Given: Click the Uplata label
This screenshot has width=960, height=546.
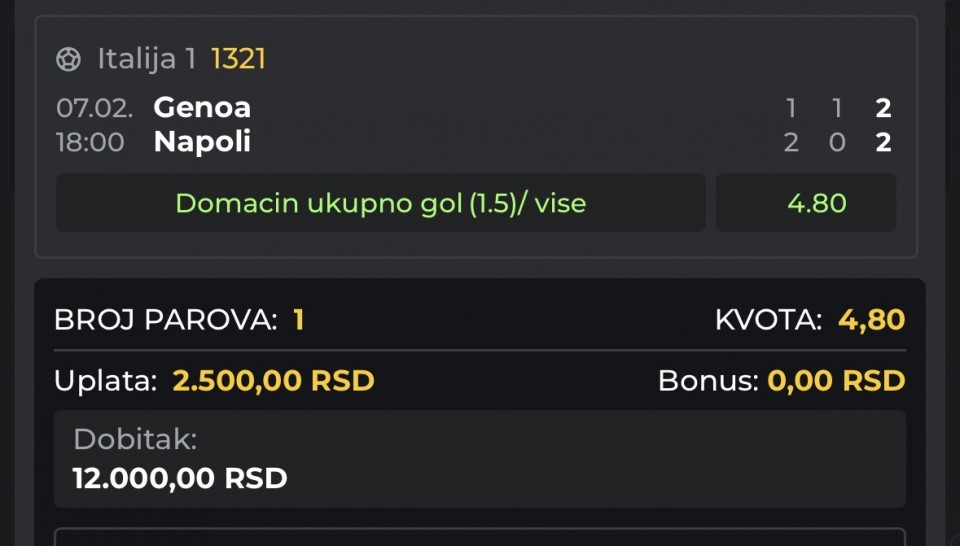Looking at the screenshot, I should pos(105,381).
